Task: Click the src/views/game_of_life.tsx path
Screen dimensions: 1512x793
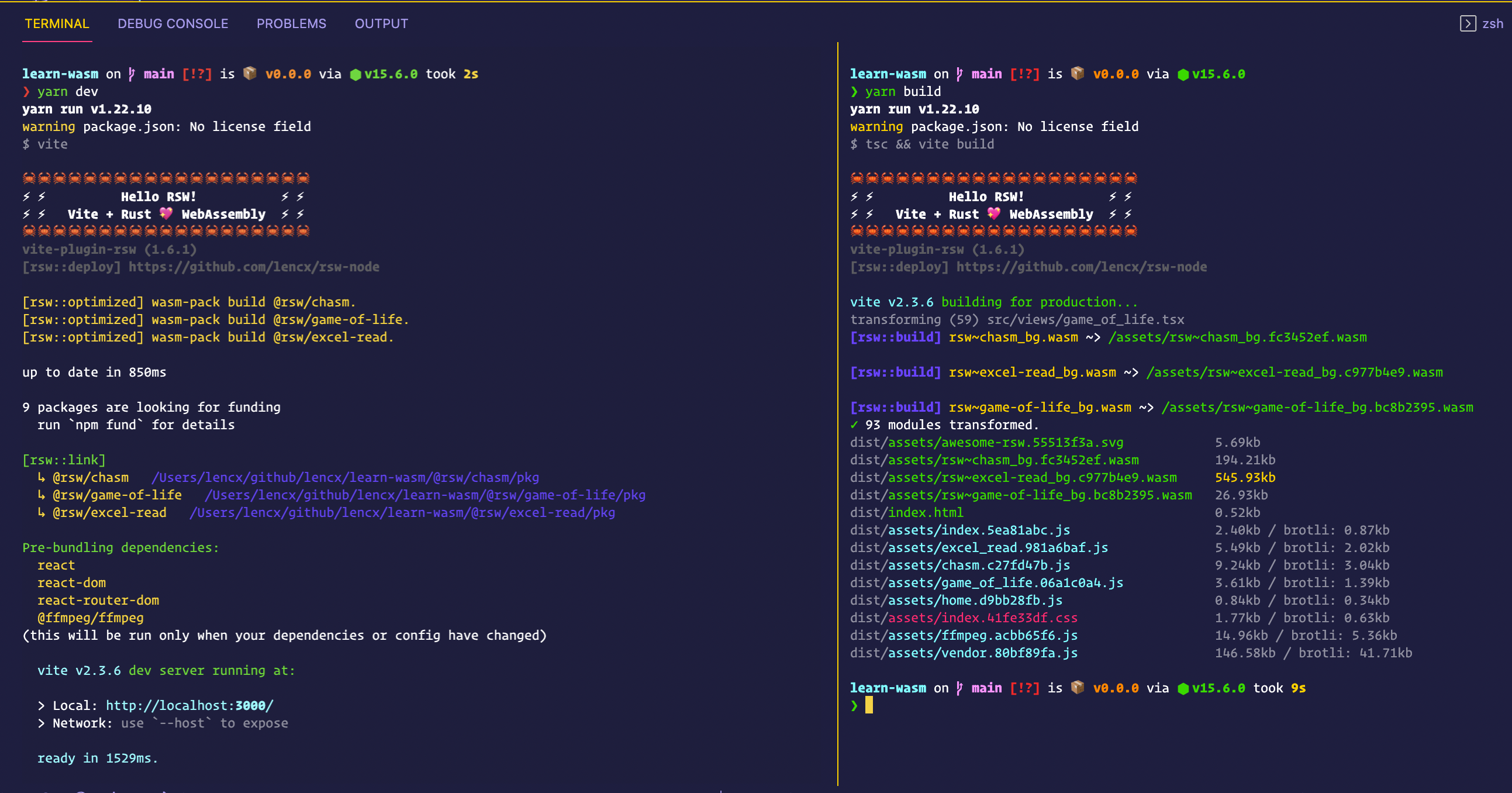Action: (1086, 319)
